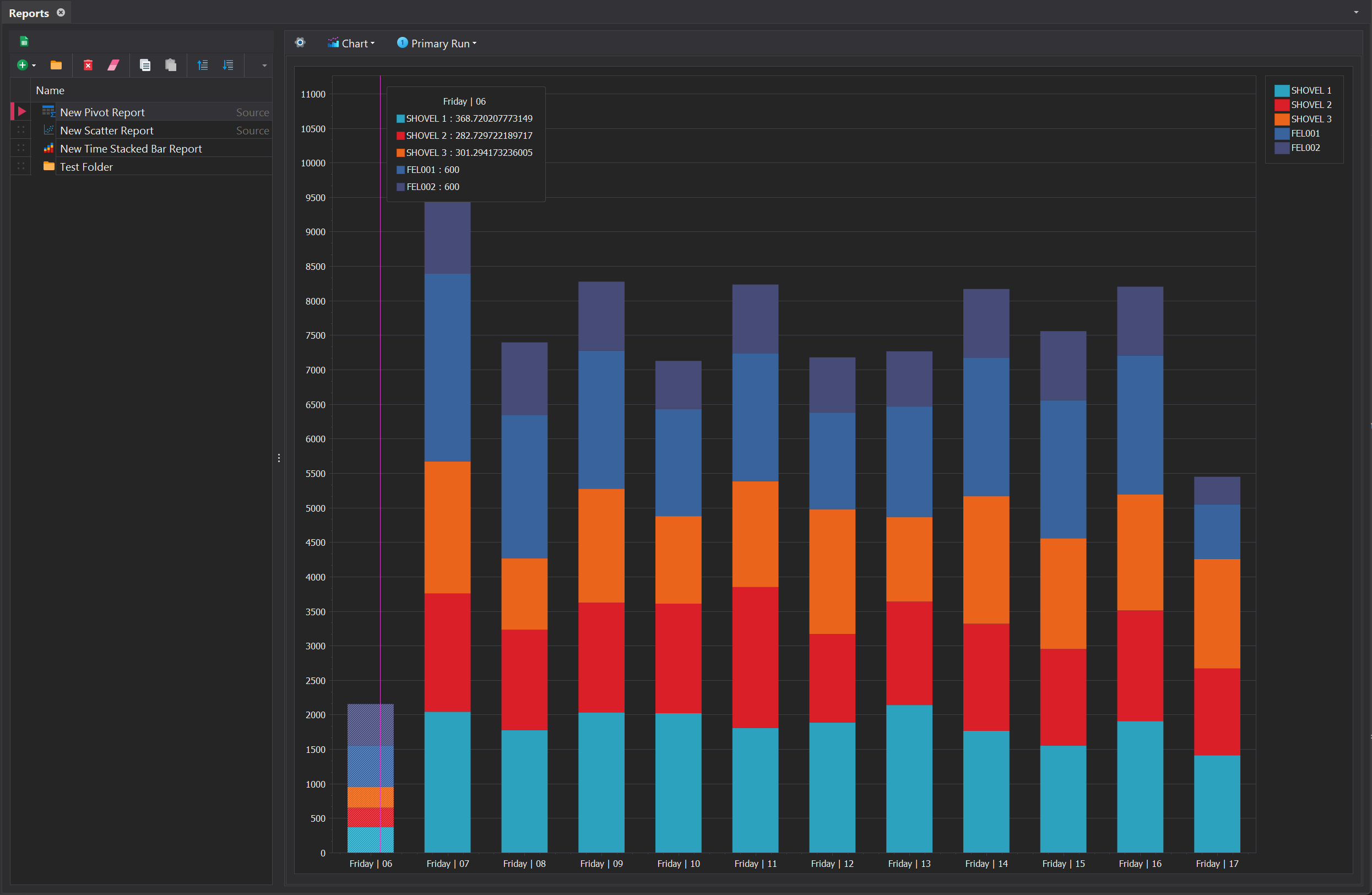Open the chart settings gear
Screen dimensions: 1372x895
[x=300, y=42]
